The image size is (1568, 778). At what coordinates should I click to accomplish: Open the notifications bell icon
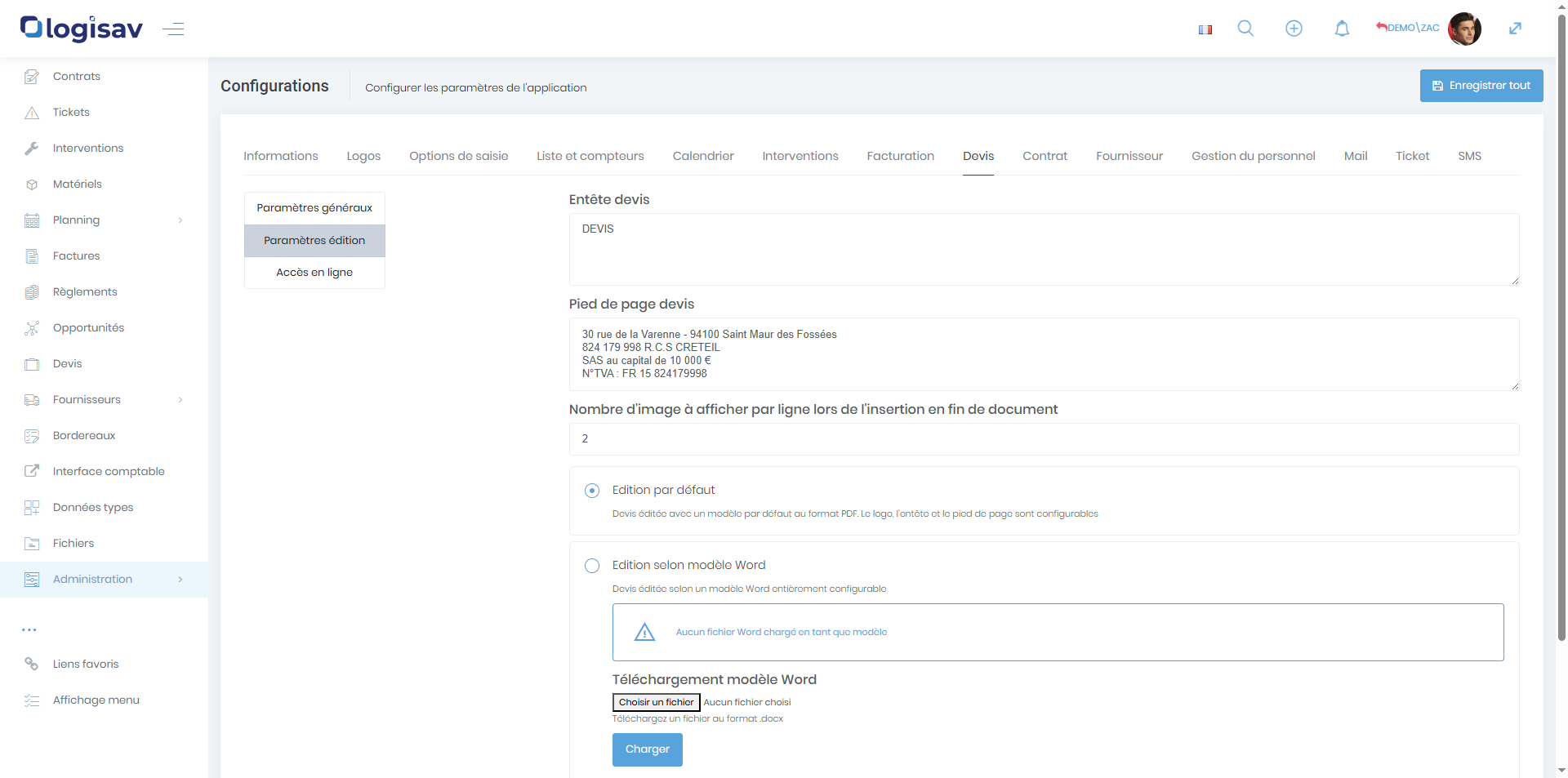pyautogui.click(x=1342, y=29)
